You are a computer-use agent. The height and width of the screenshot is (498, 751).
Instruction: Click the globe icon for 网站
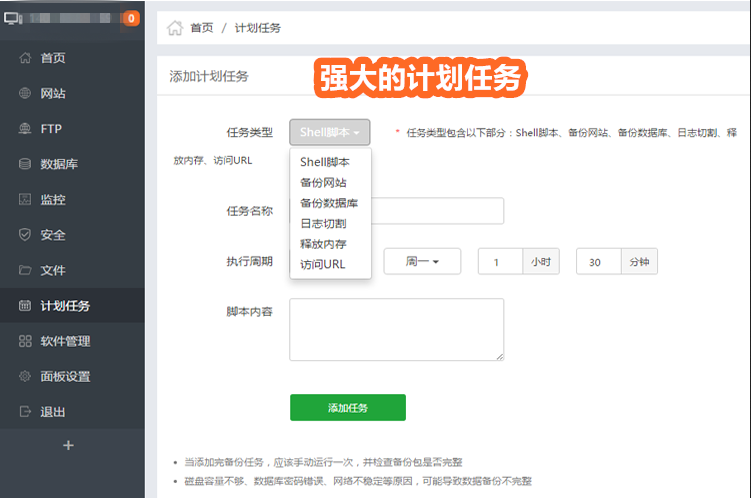(25, 94)
